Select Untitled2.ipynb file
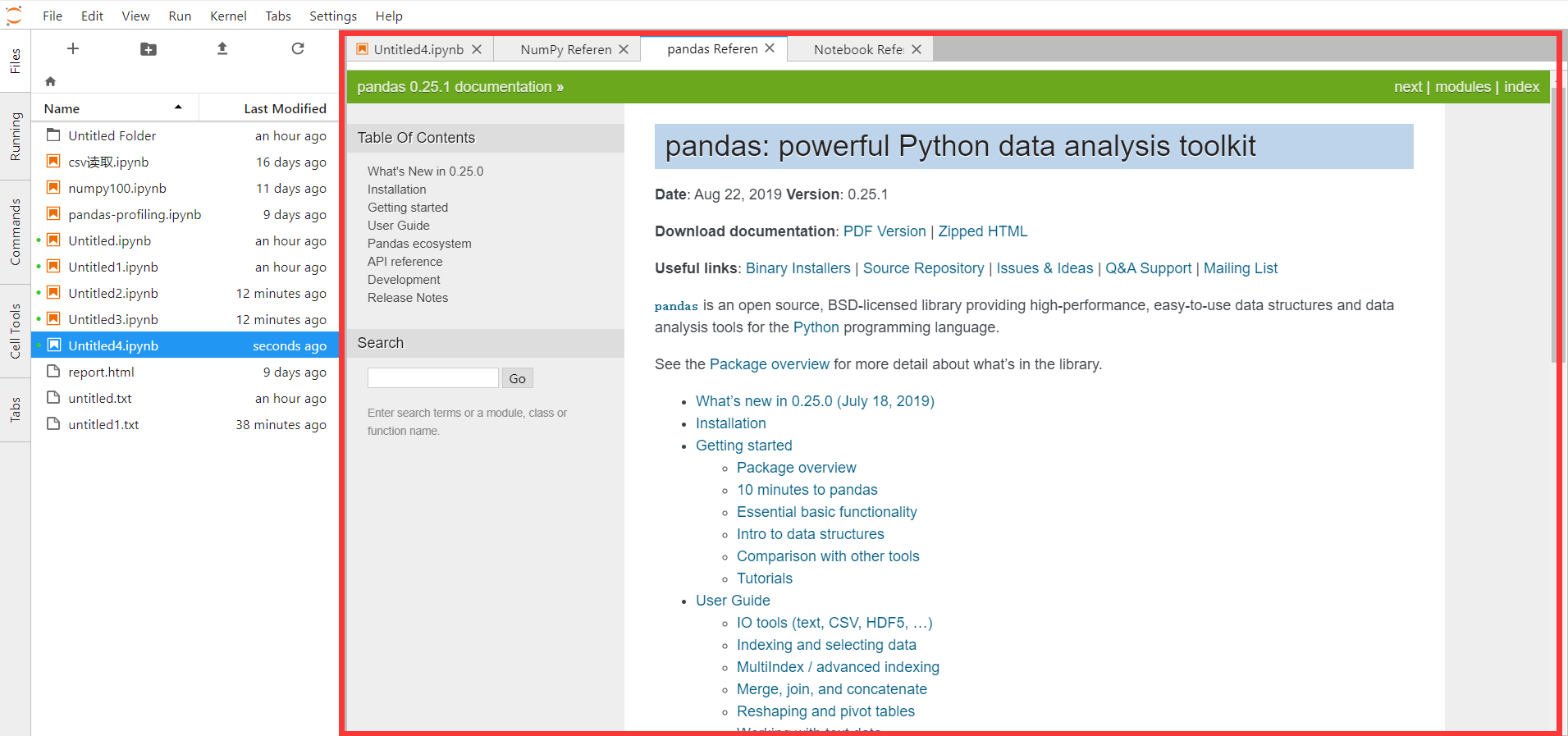Screen dimensions: 1568x736 185,293
